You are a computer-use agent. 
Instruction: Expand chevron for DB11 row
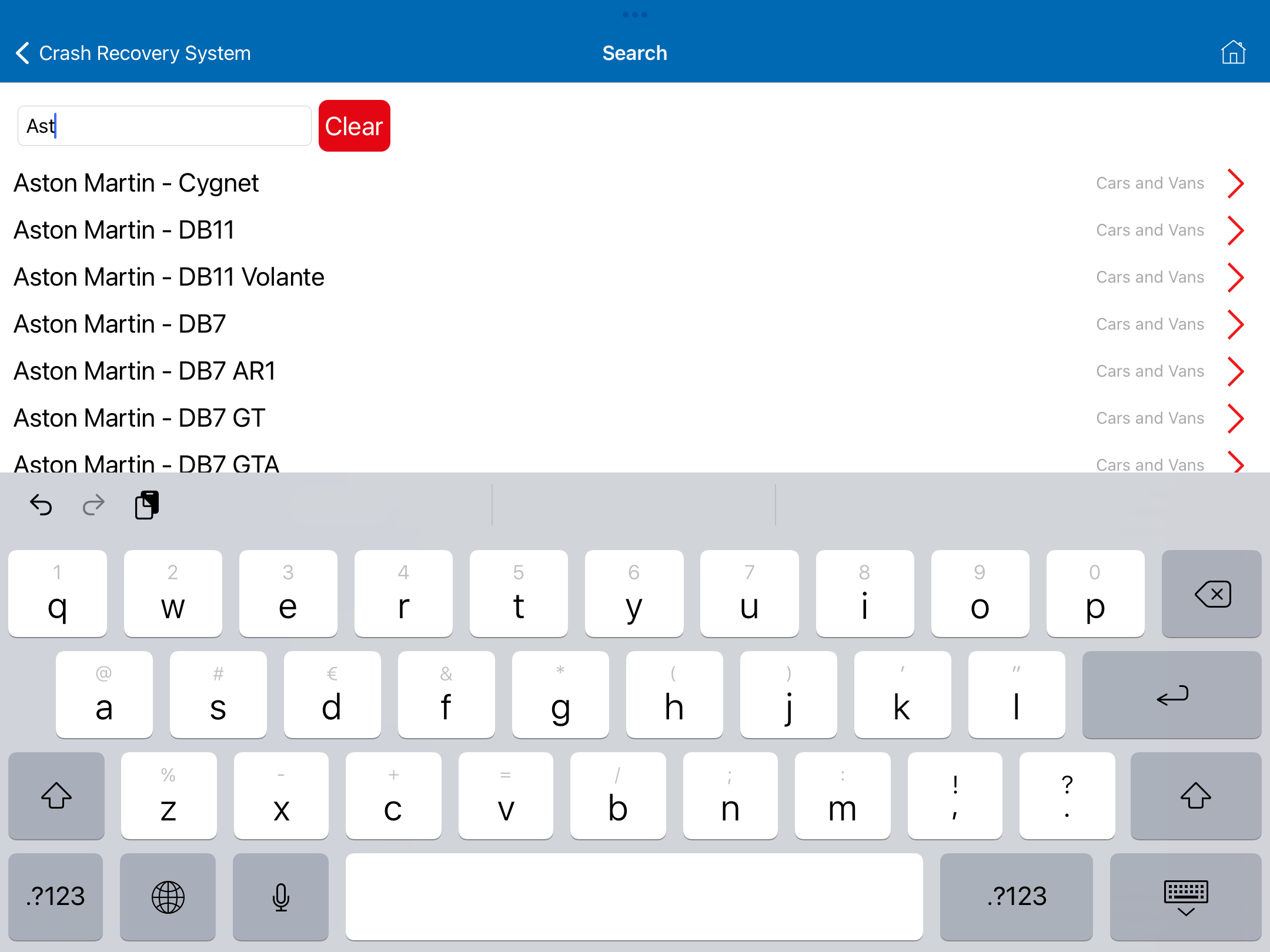pyautogui.click(x=1236, y=230)
